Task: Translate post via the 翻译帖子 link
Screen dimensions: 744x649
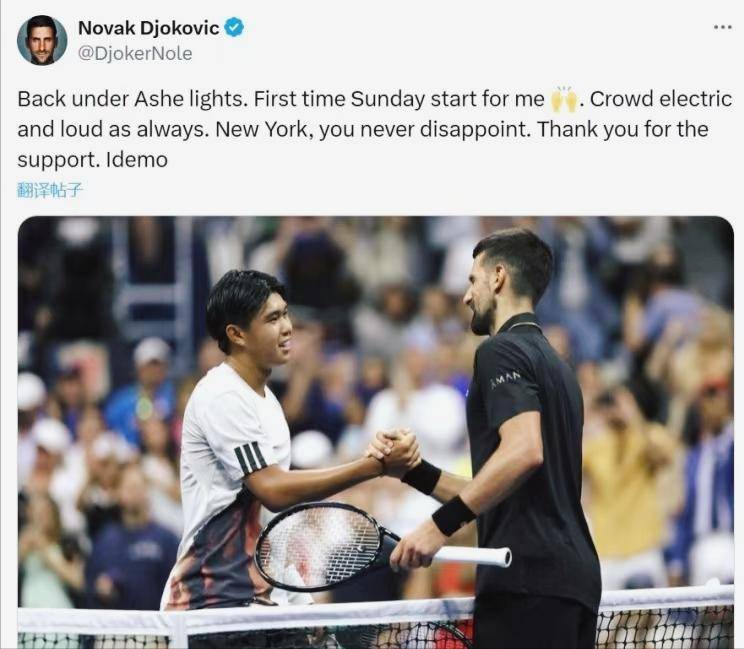Action: click(50, 190)
